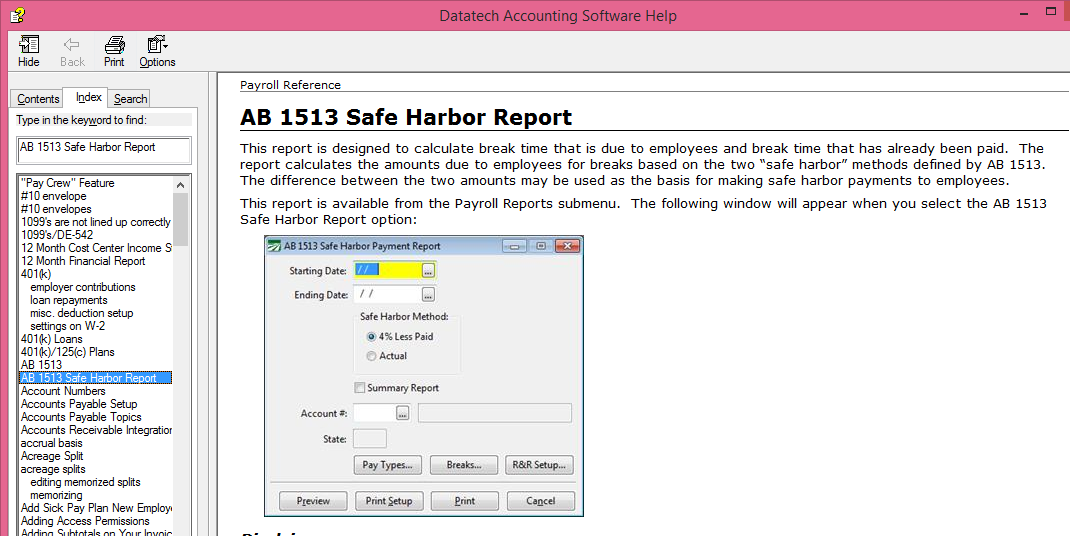This screenshot has height=536, width=1070.
Task: Click the Breaks... button
Action: click(464, 465)
